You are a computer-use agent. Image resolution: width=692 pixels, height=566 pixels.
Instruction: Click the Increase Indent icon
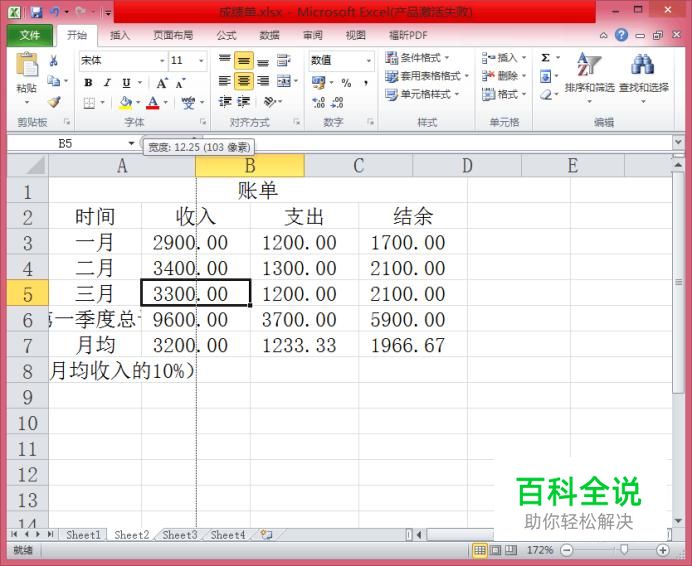244,102
